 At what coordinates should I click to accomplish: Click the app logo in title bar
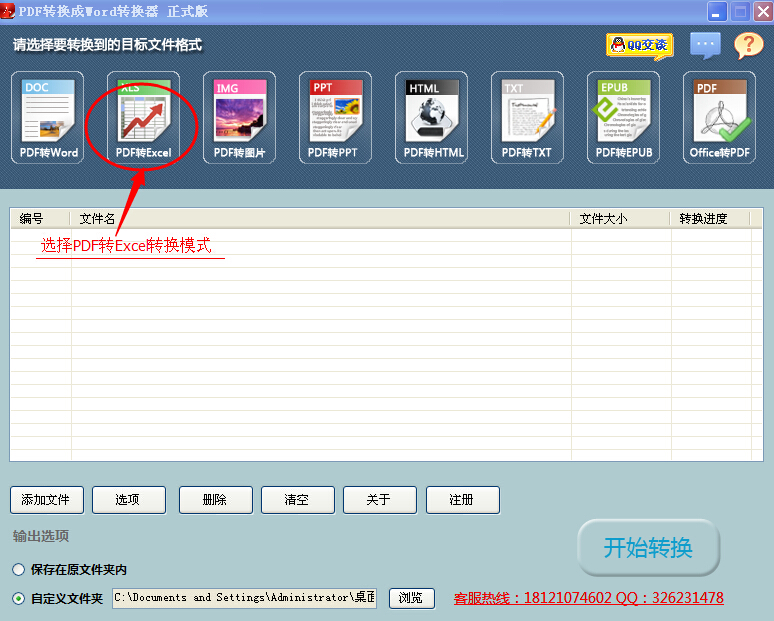[7, 11]
